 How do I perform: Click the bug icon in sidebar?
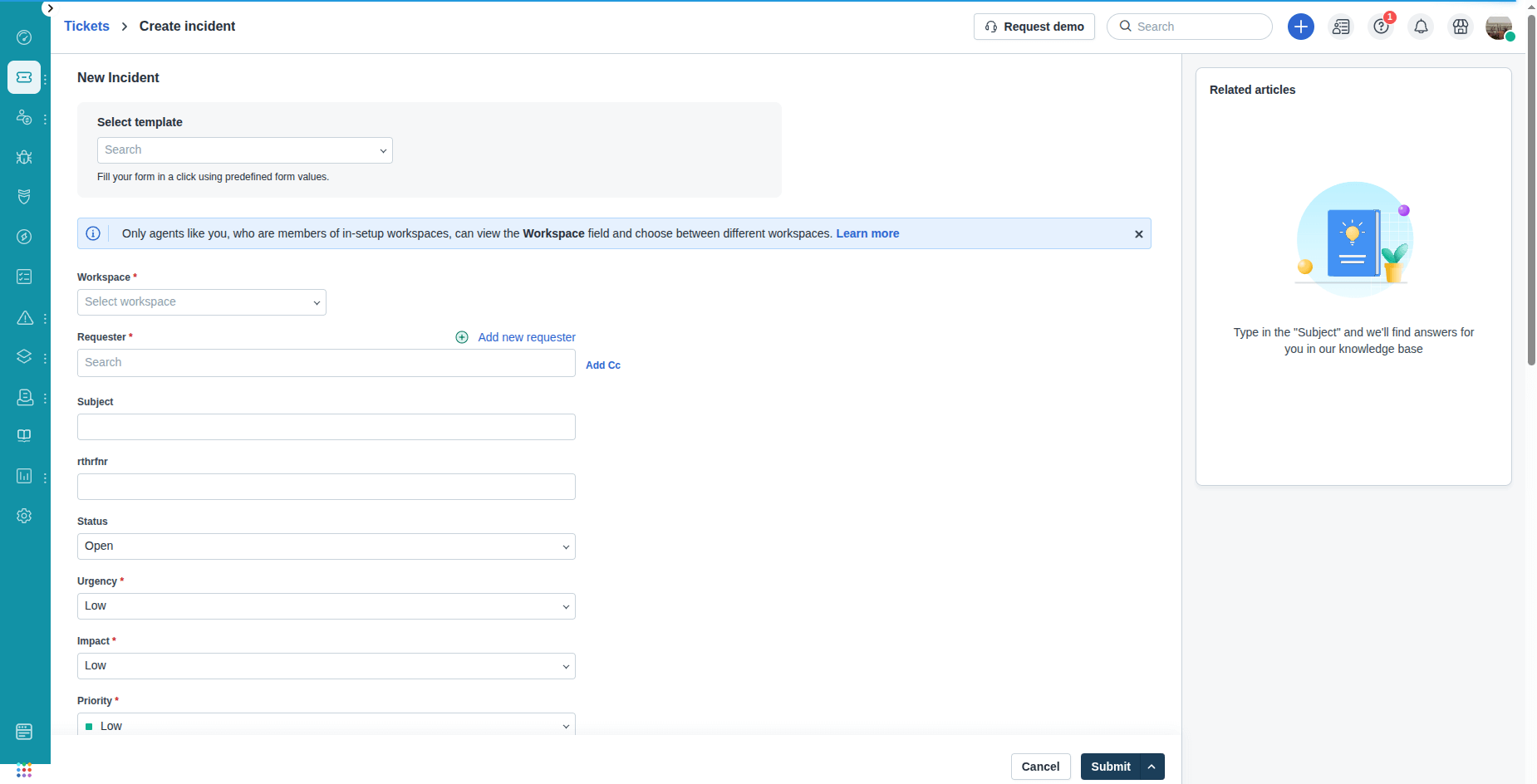tap(24, 157)
